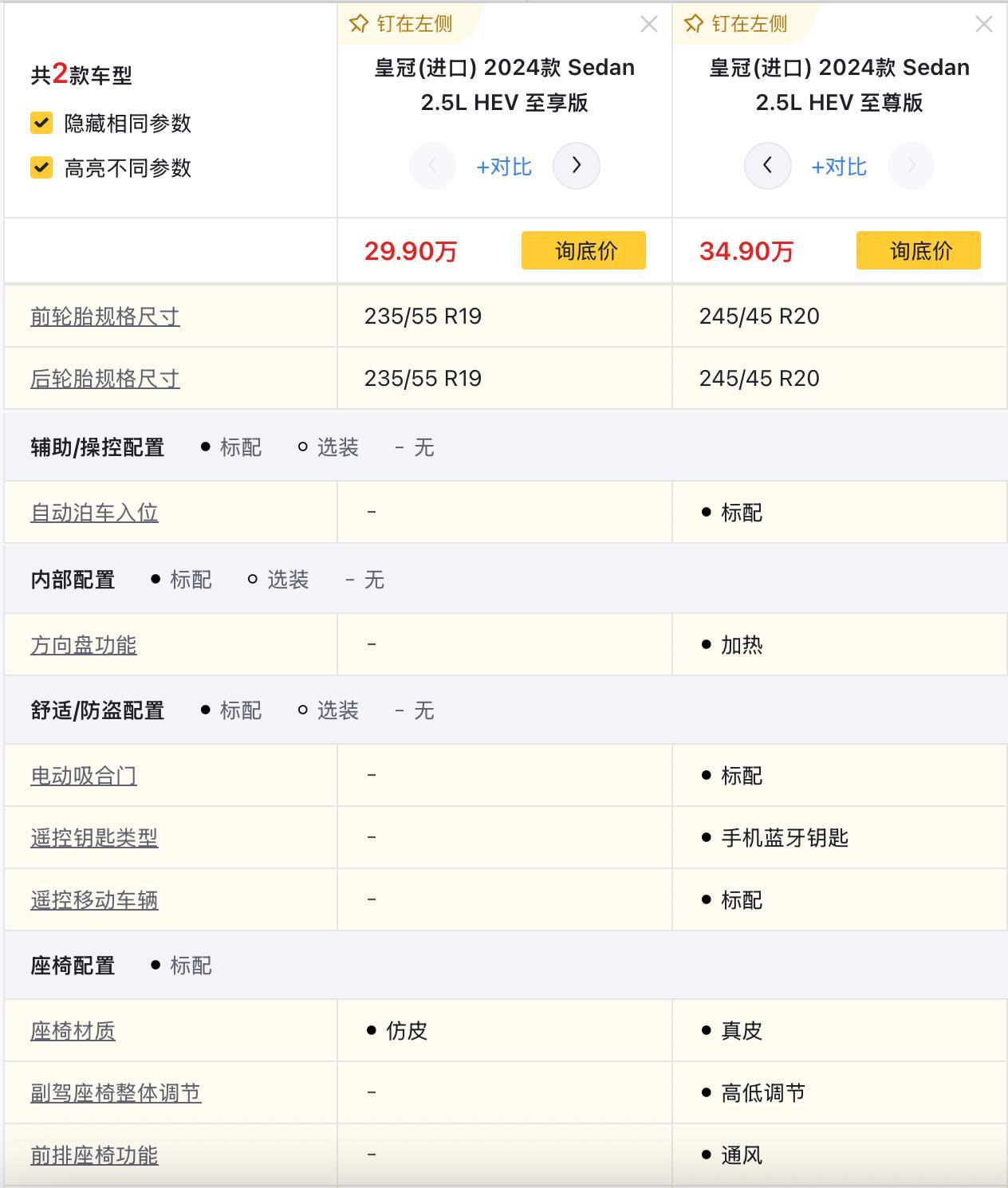Add comparison model via 至尊版 +对比
The width and height of the screenshot is (1008, 1188).
tap(839, 167)
